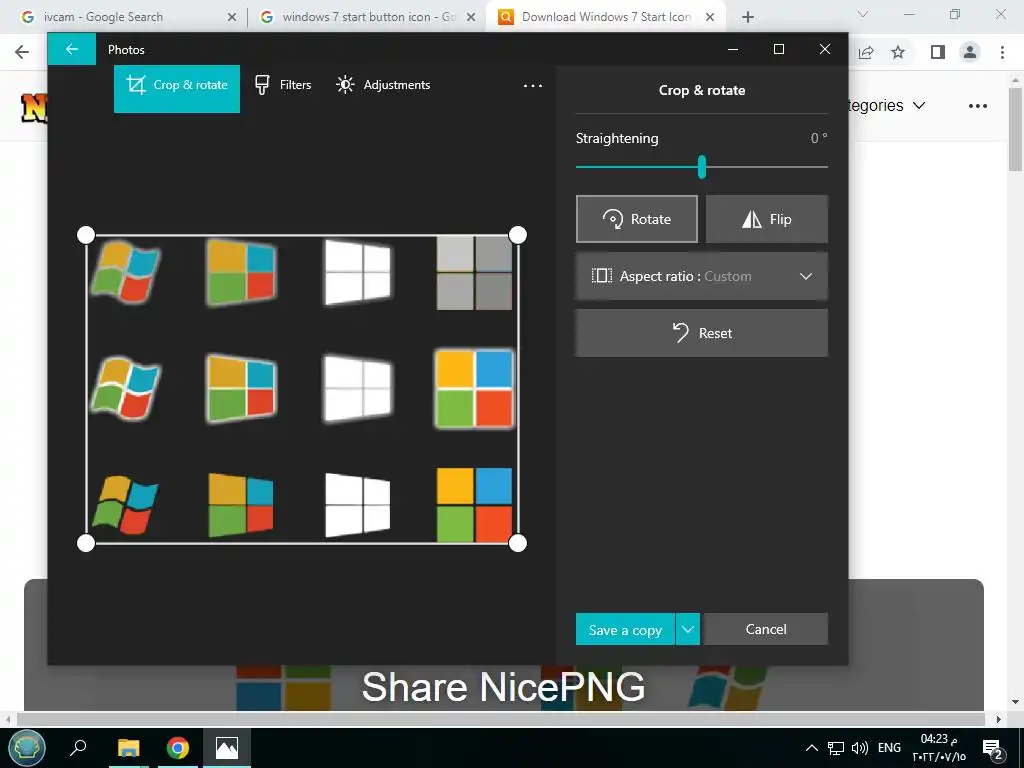Cancel the photo edit
1024x768 pixels.
(x=766, y=629)
